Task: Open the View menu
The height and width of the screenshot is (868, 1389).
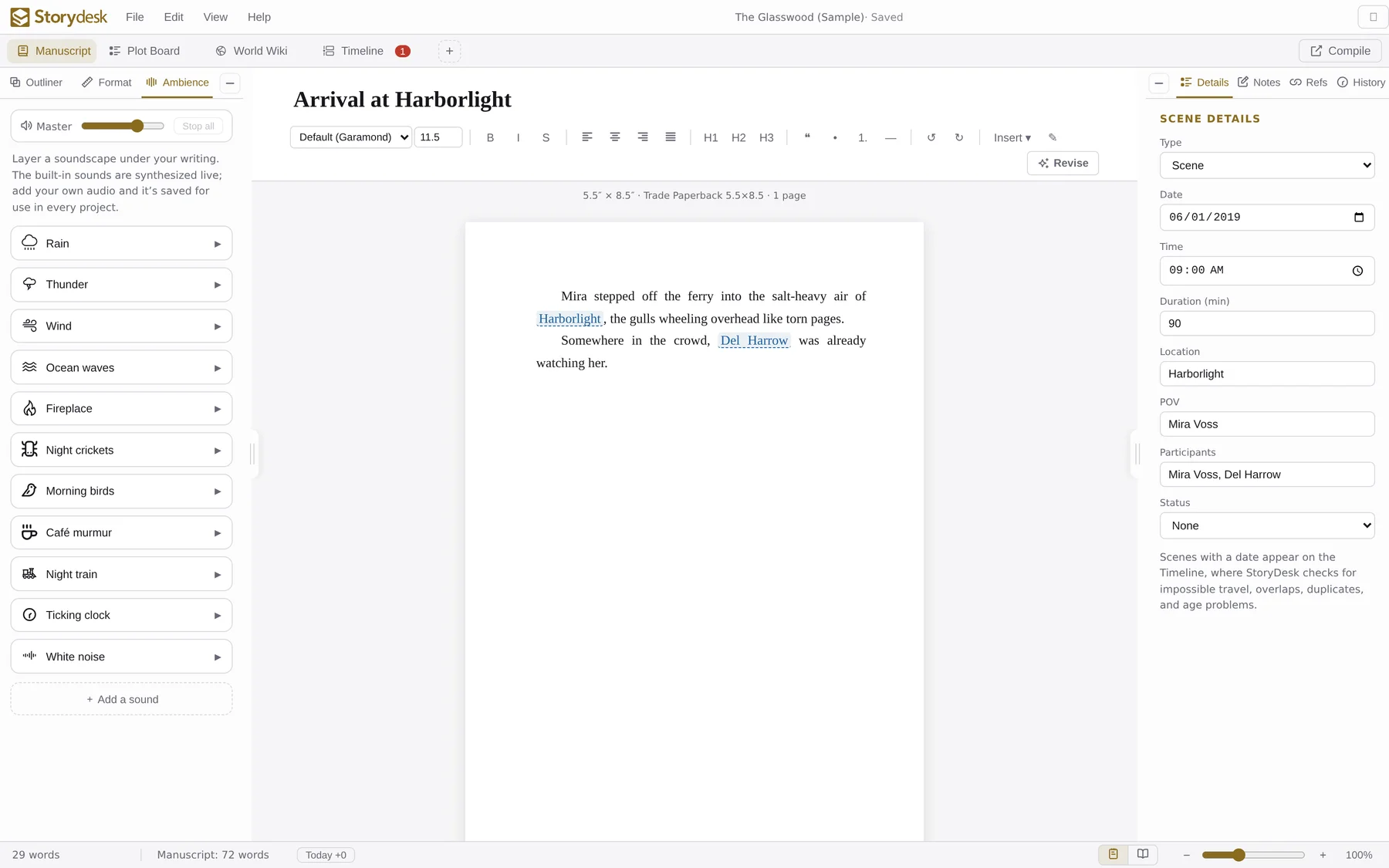Action: click(215, 17)
